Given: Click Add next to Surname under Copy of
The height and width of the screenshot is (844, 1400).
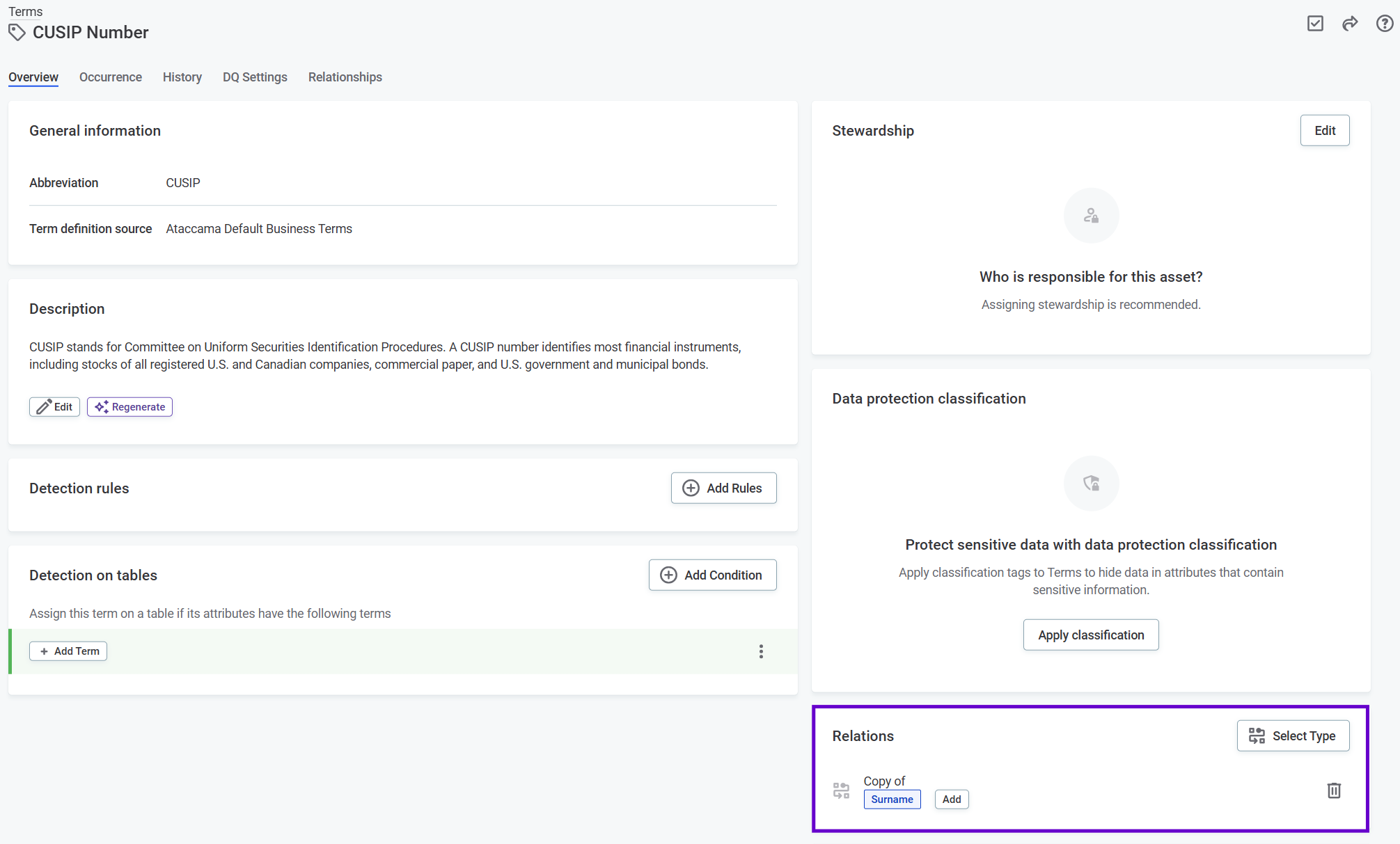Looking at the screenshot, I should coord(951,799).
